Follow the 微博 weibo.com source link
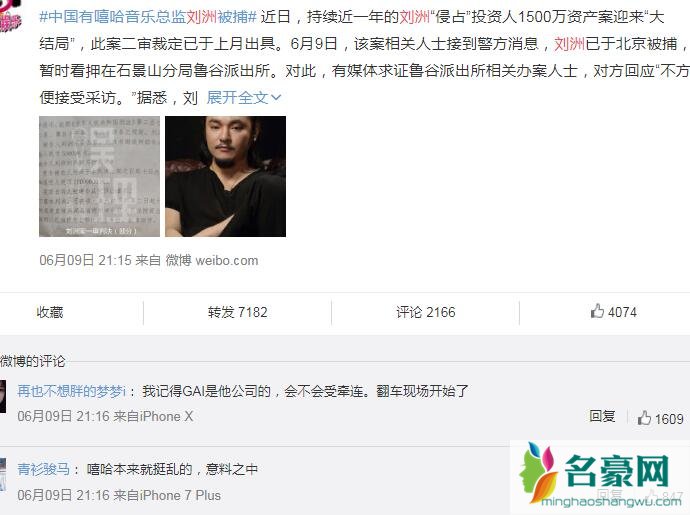690x515 pixels. tap(212, 260)
